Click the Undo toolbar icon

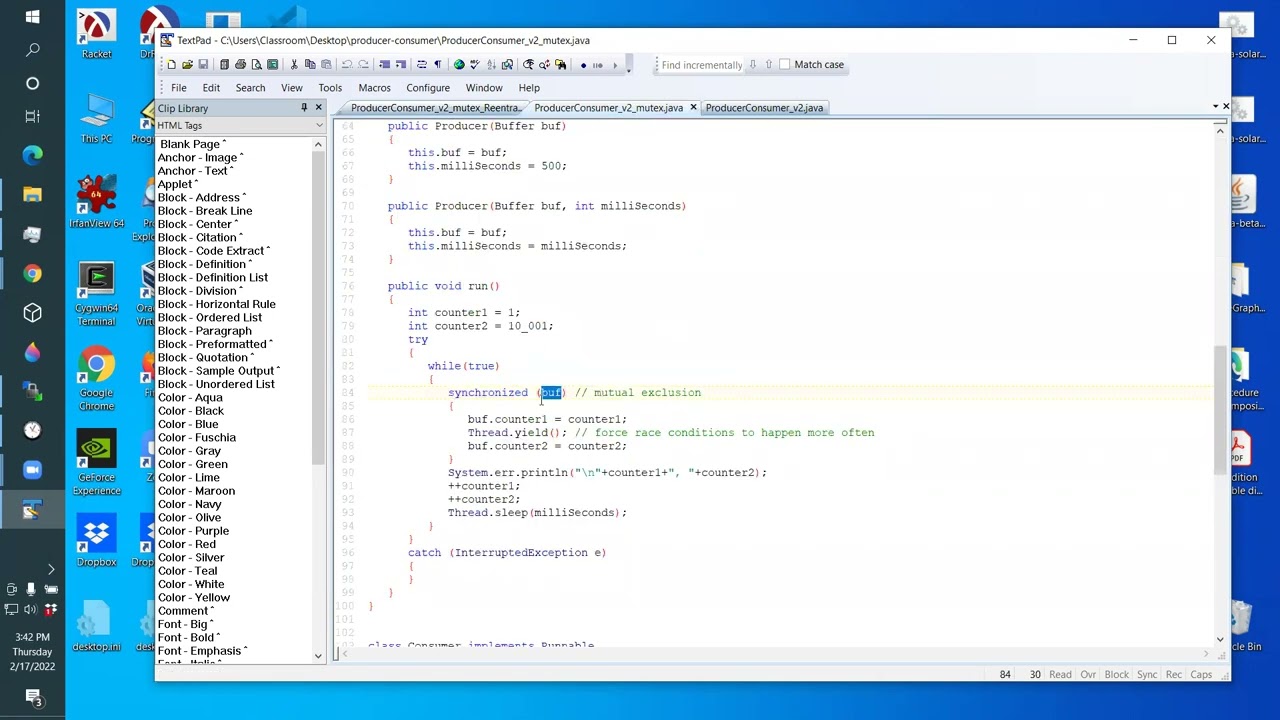pos(347,65)
